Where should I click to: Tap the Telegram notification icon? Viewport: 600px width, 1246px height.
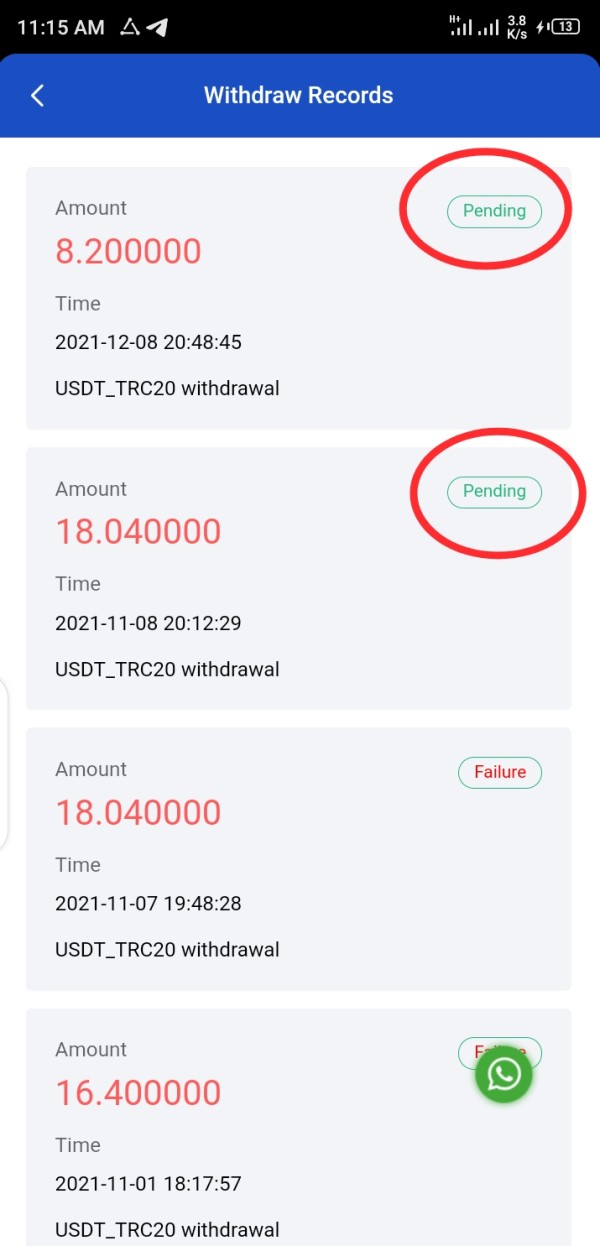point(157,27)
